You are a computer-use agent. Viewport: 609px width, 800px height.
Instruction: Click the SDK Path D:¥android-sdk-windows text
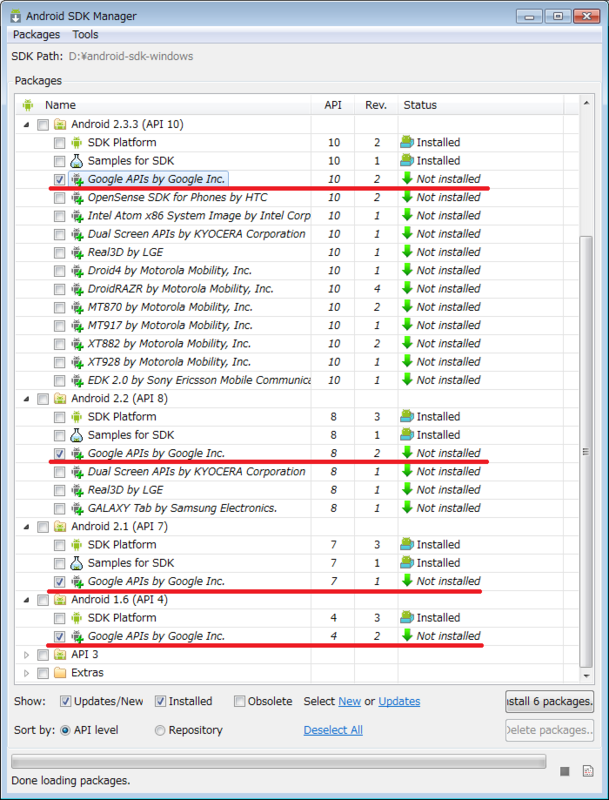click(x=131, y=57)
